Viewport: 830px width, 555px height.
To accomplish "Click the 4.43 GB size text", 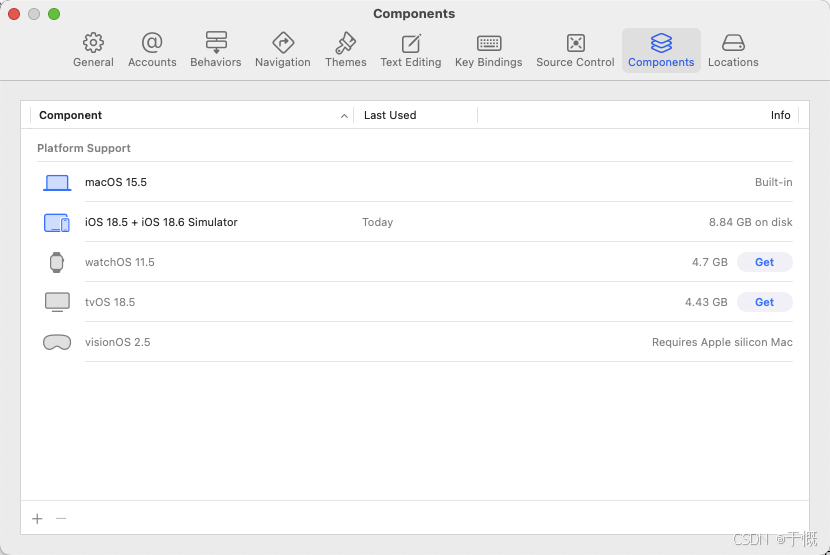I will pos(706,302).
